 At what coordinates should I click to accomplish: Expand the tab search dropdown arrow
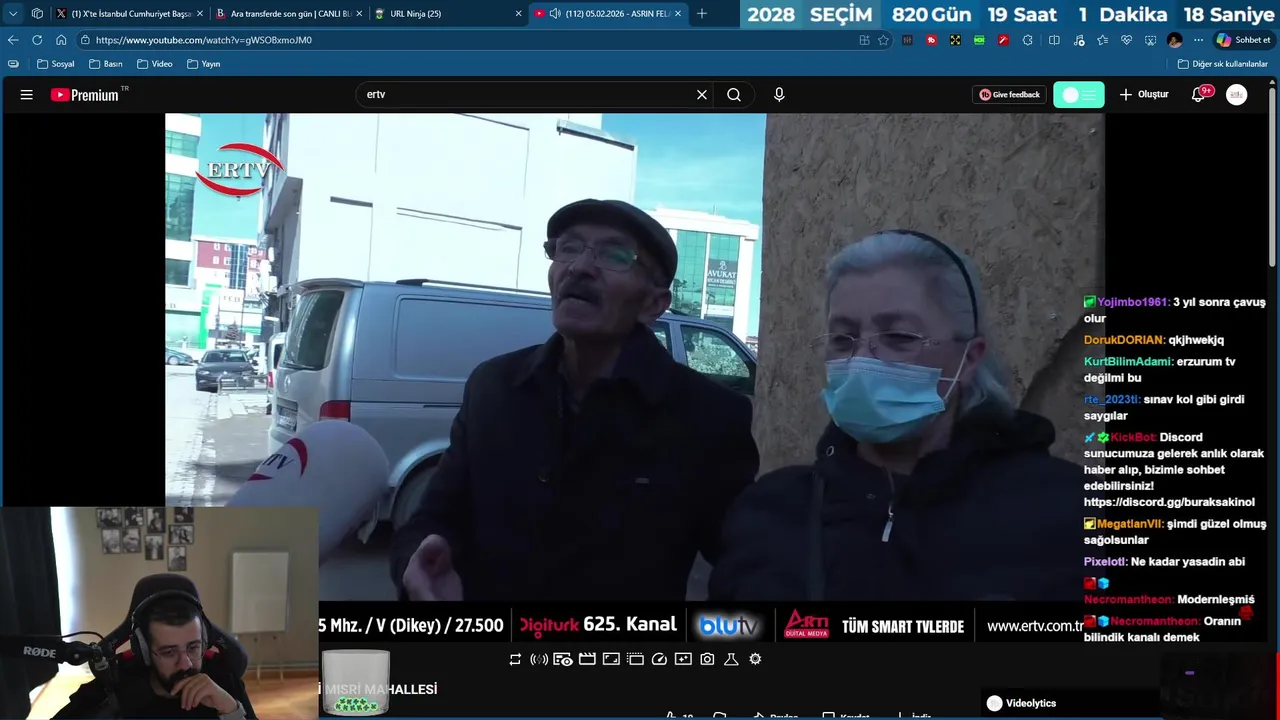[13, 14]
